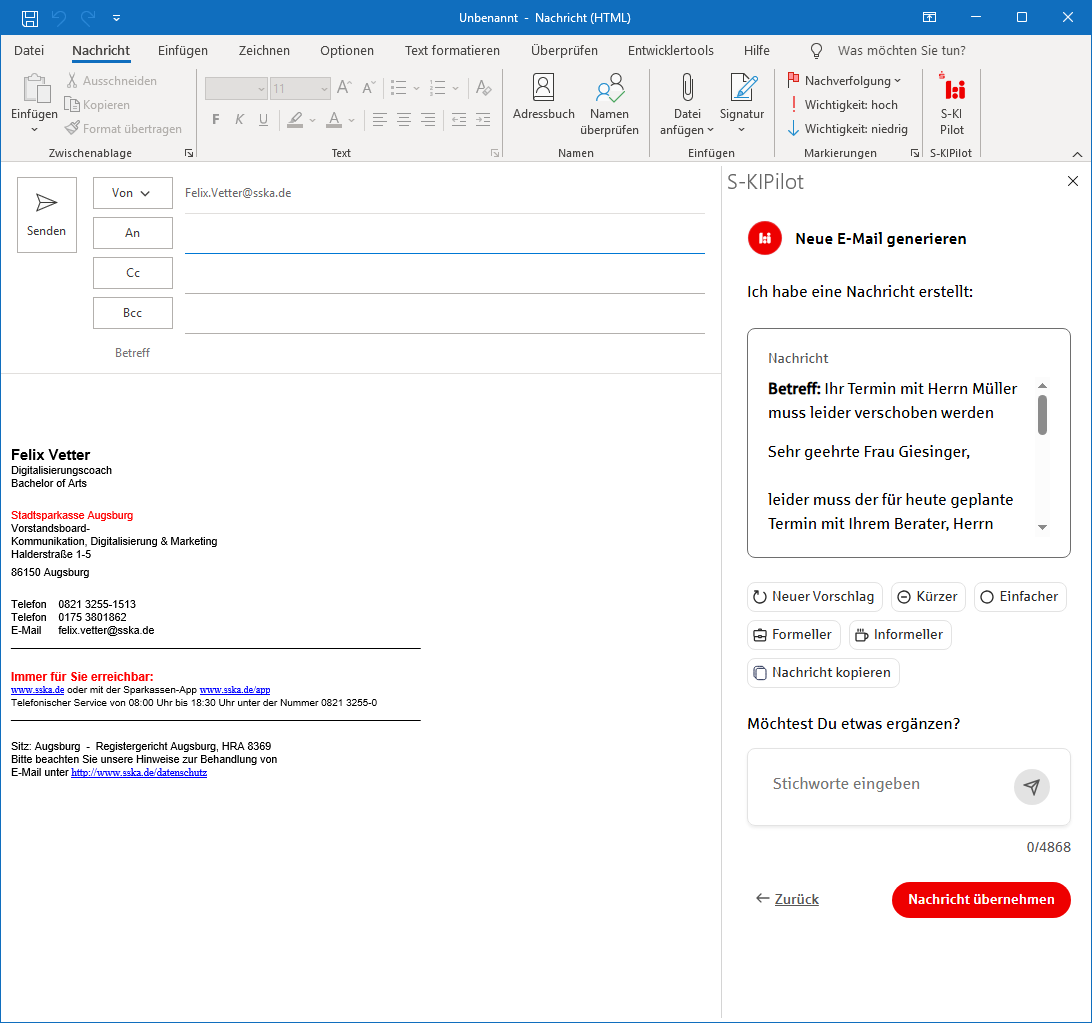The image size is (1092, 1023).
Task: Click the save disk icon in title bar
Action: click(x=30, y=18)
